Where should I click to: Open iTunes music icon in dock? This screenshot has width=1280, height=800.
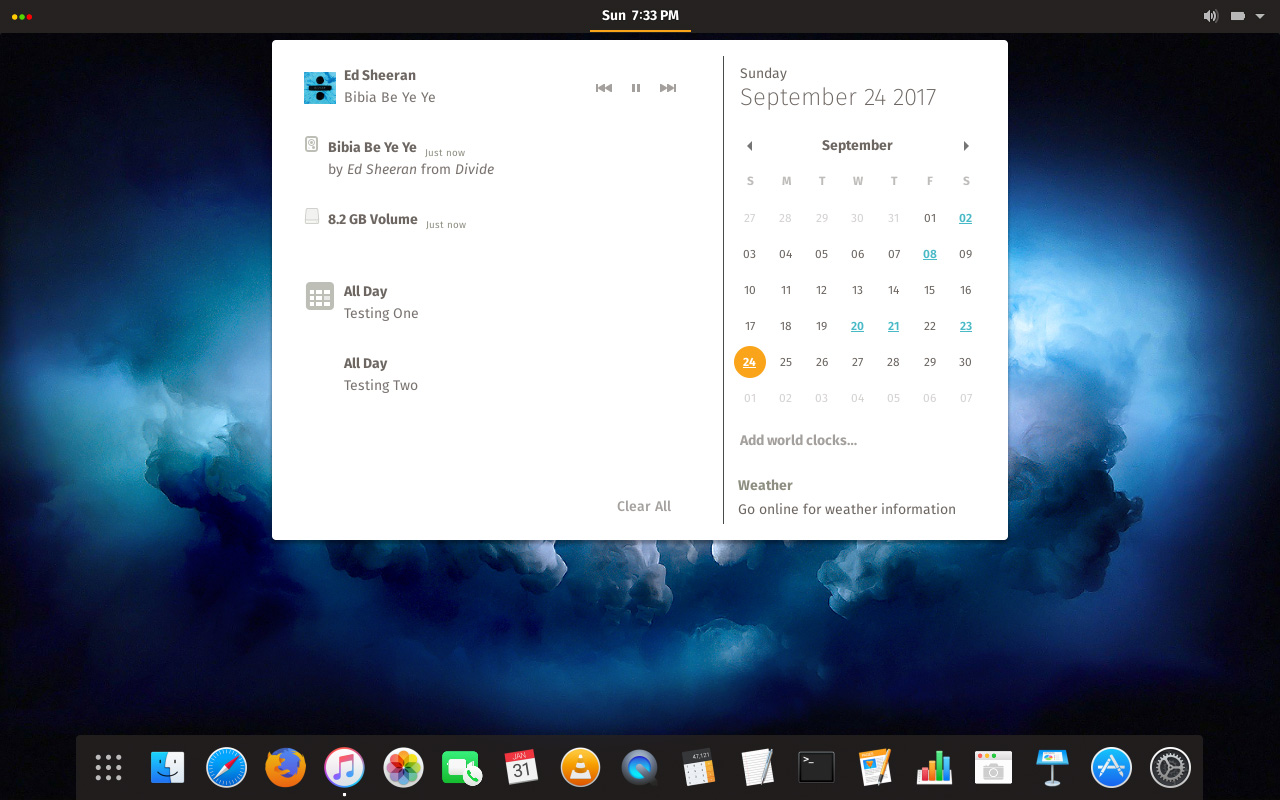pos(344,768)
